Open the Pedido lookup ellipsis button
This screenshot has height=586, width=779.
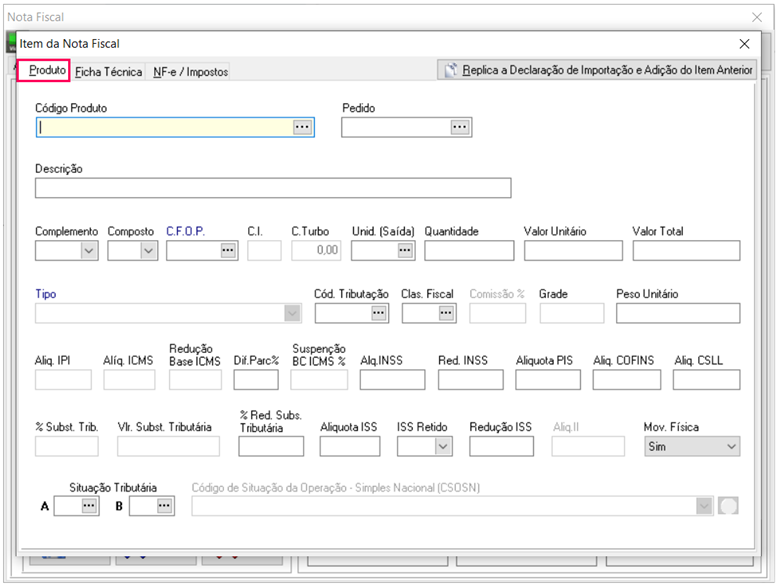[x=459, y=127]
